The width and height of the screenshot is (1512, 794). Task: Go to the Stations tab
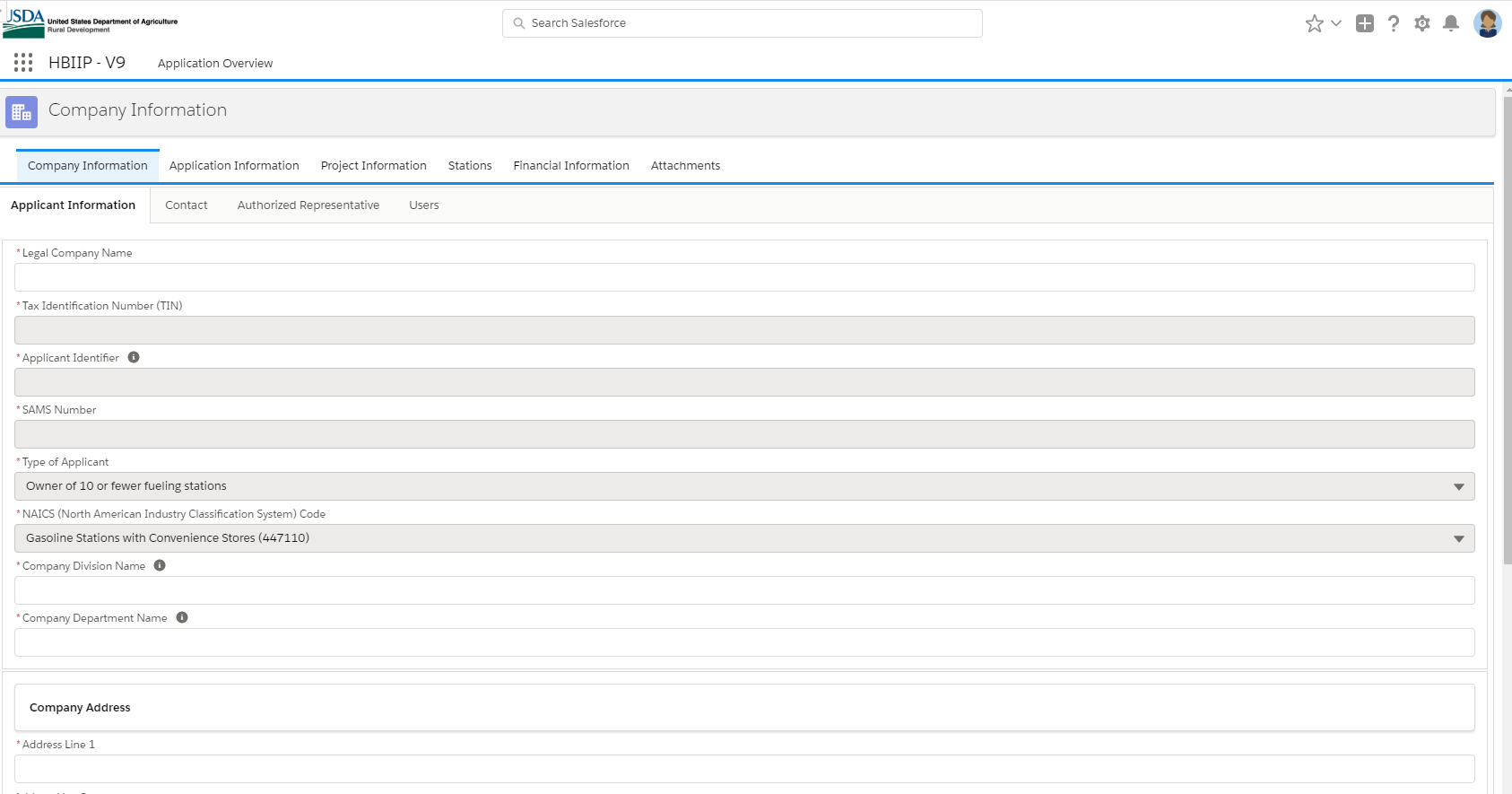click(x=470, y=166)
